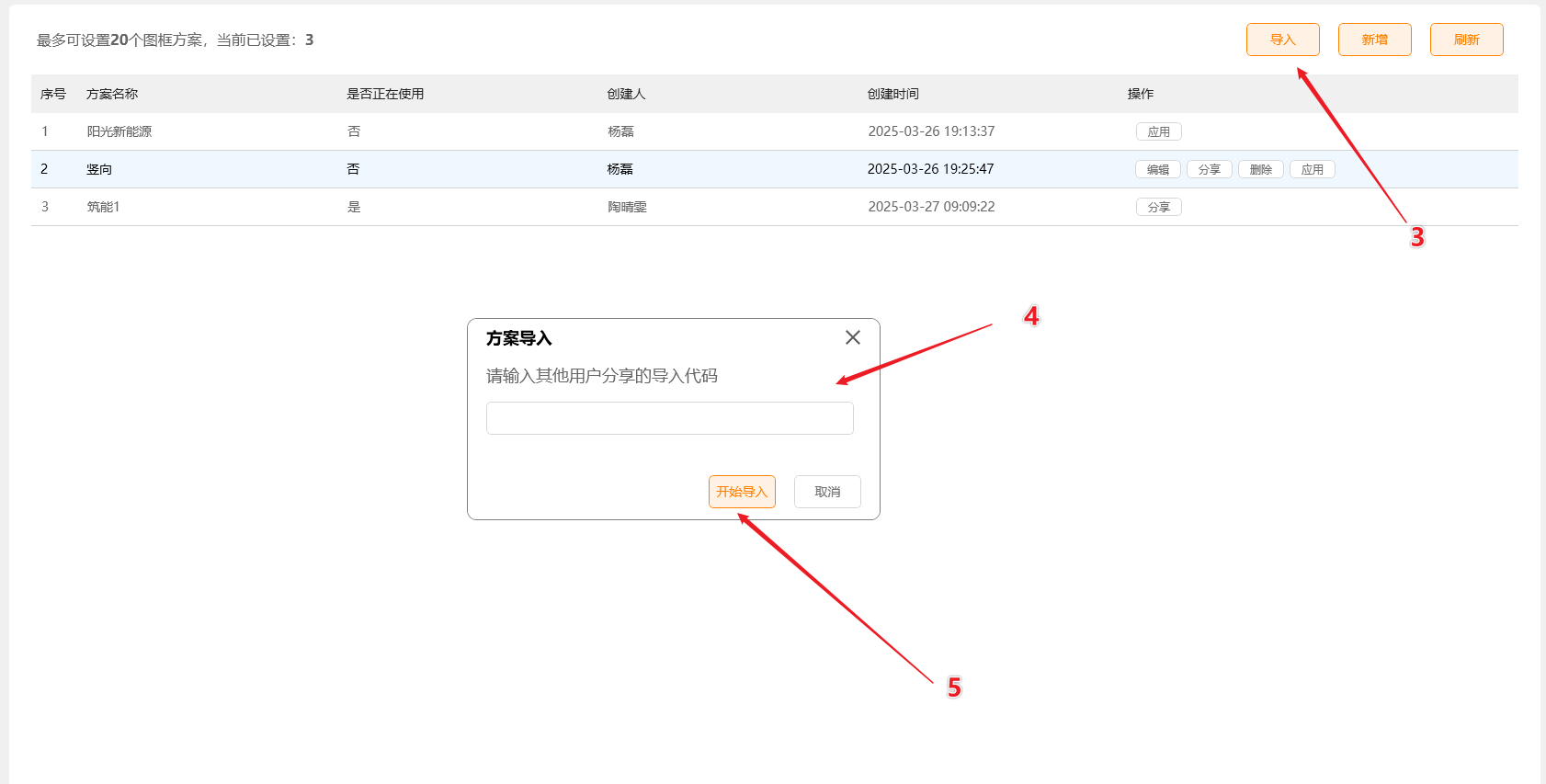Click the 是否正在使用 column header
This screenshot has width=1546, height=784.
click(385, 94)
